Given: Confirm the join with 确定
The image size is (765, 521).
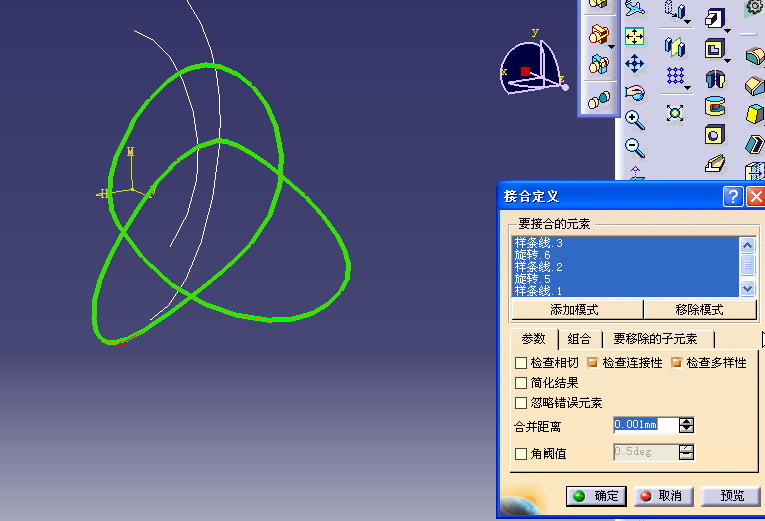Looking at the screenshot, I should pyautogui.click(x=596, y=496).
